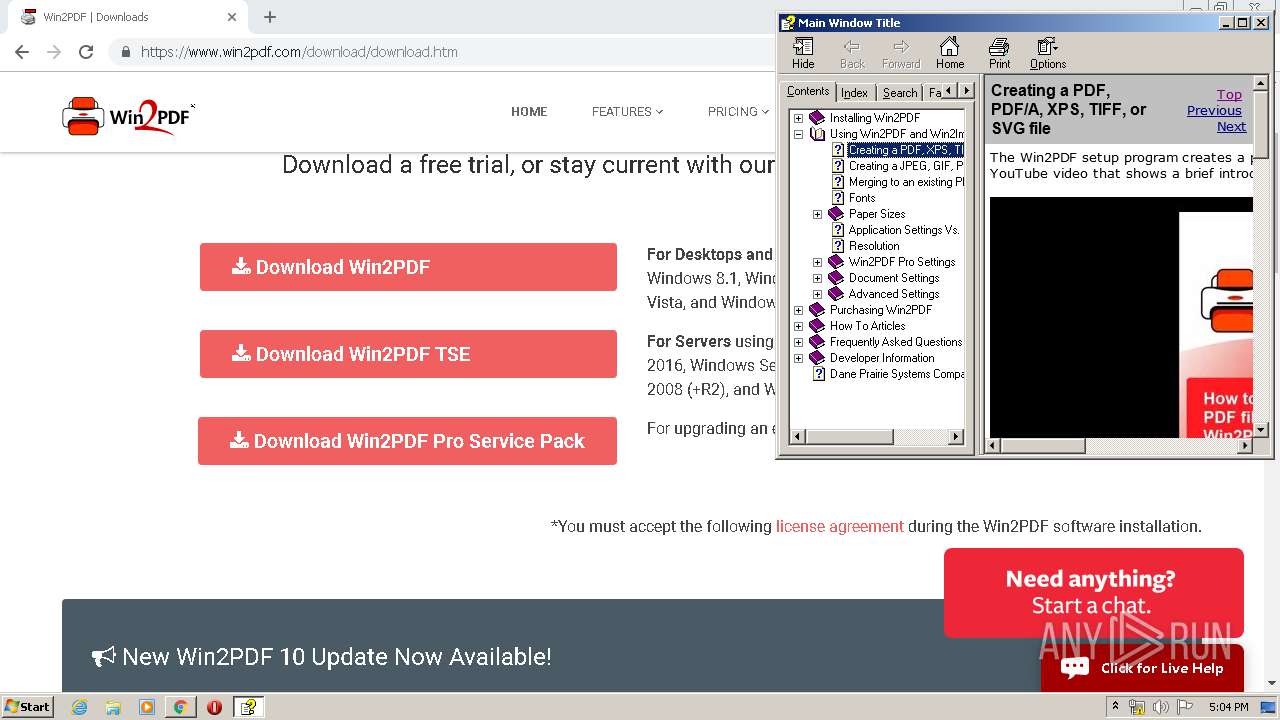The width and height of the screenshot is (1280, 720).
Task: Open the license agreement link
Action: tap(839, 526)
